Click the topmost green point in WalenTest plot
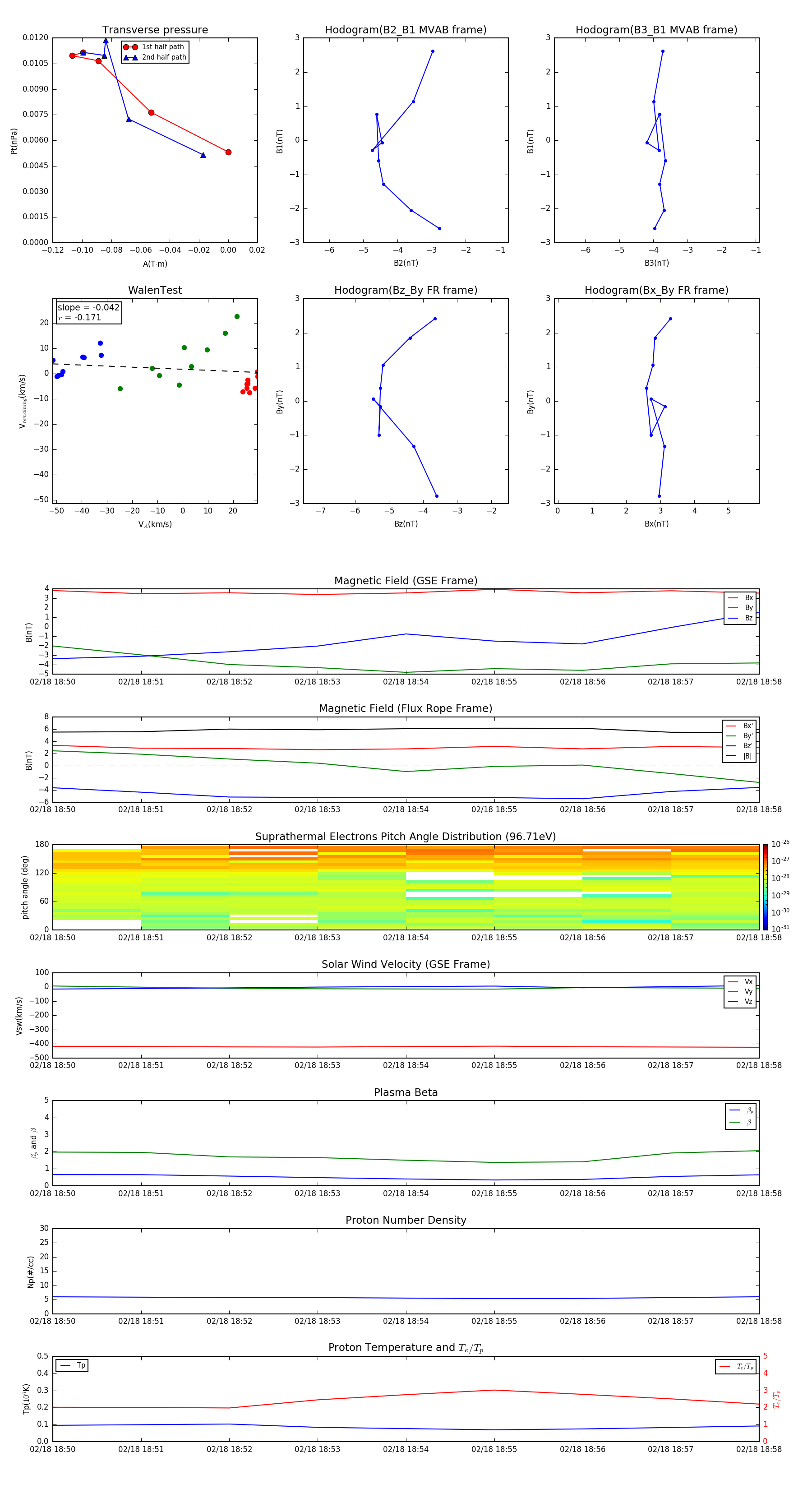The height and width of the screenshot is (1489, 812). click(237, 317)
